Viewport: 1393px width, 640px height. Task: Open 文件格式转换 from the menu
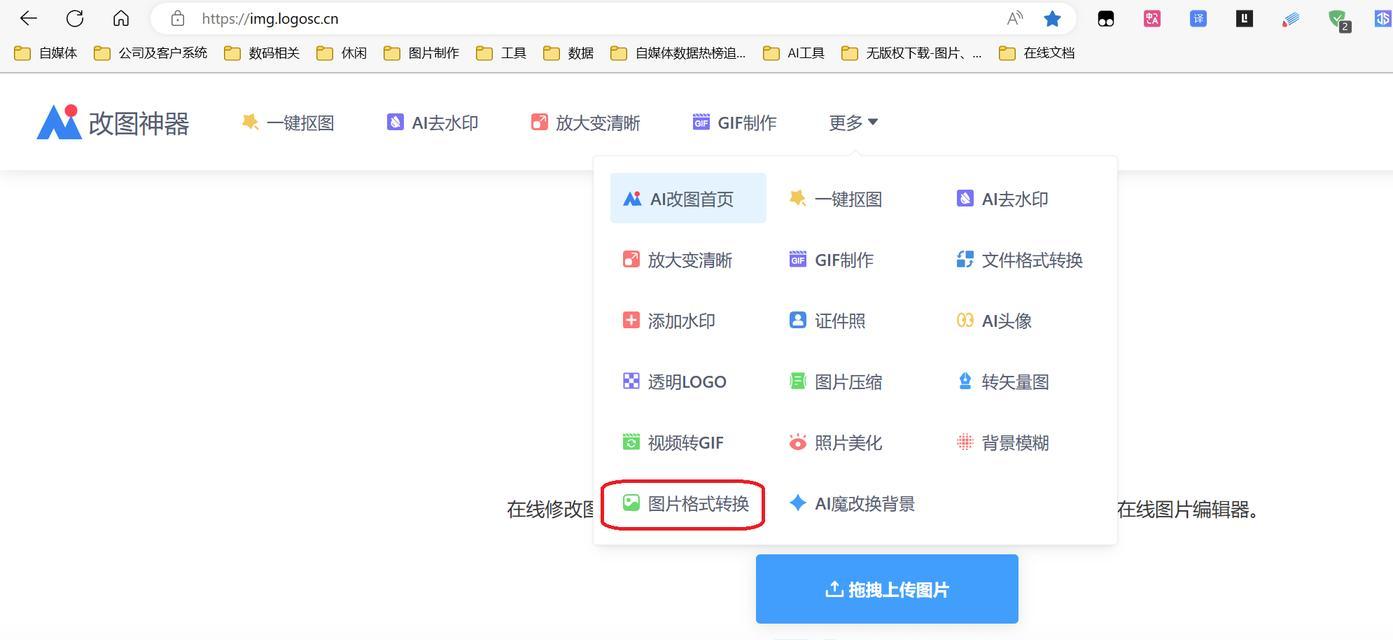click(x=1019, y=260)
